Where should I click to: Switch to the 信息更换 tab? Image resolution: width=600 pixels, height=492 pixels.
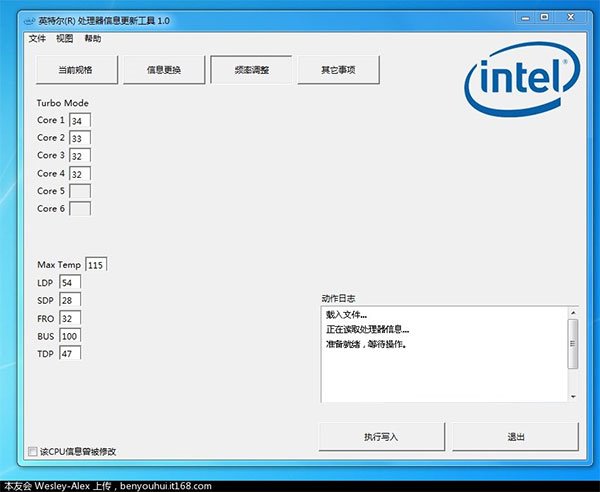click(164, 70)
